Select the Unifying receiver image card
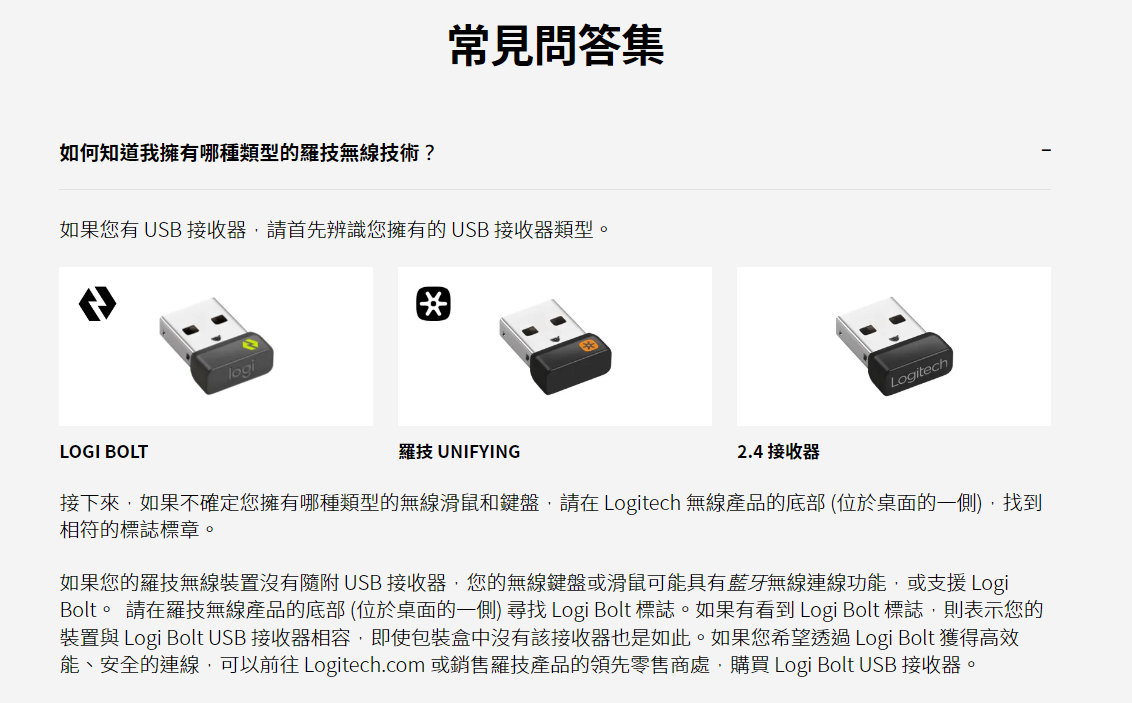The height and width of the screenshot is (703, 1132). (x=554, y=346)
